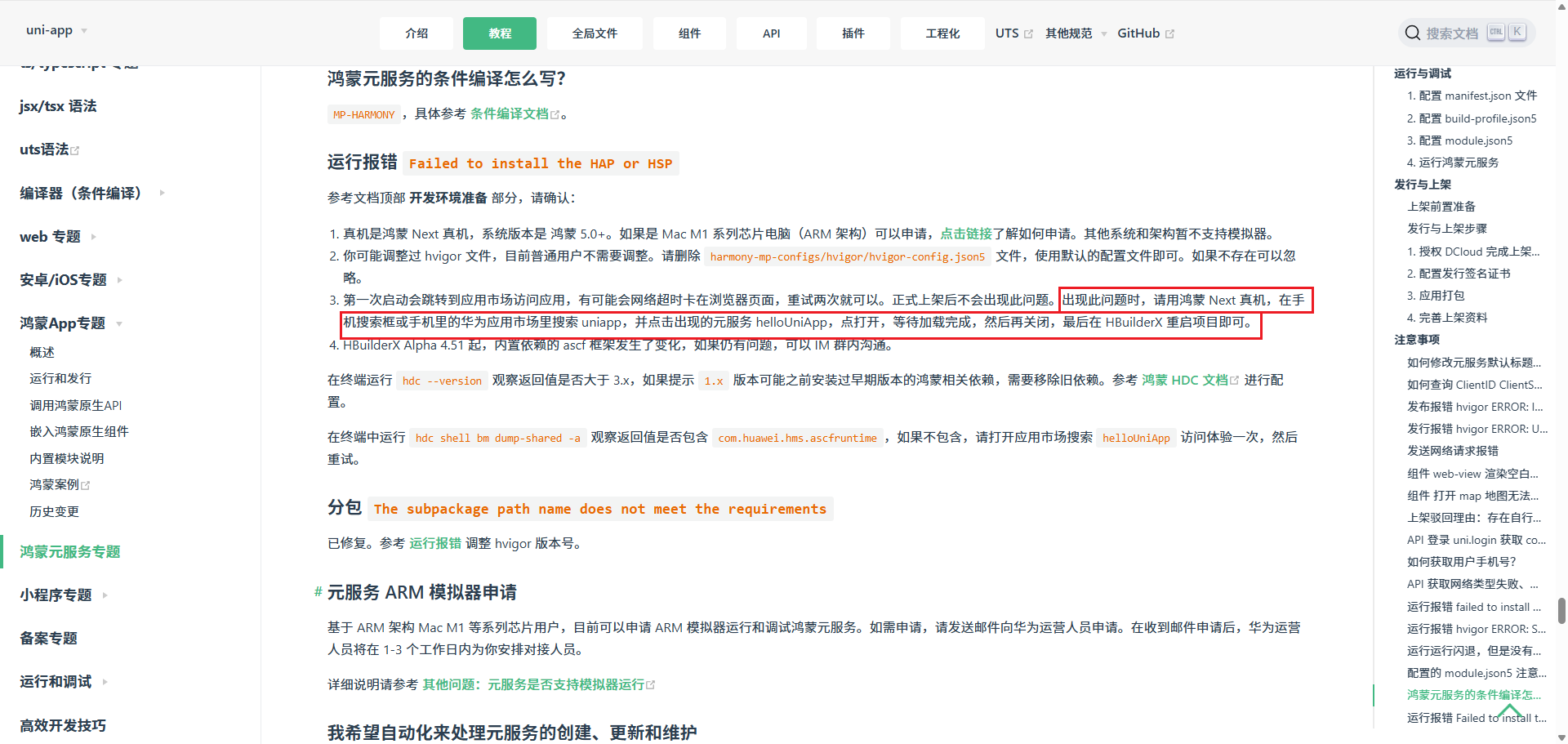Jump to 发行与上架步骤 outline item

coord(1447,229)
